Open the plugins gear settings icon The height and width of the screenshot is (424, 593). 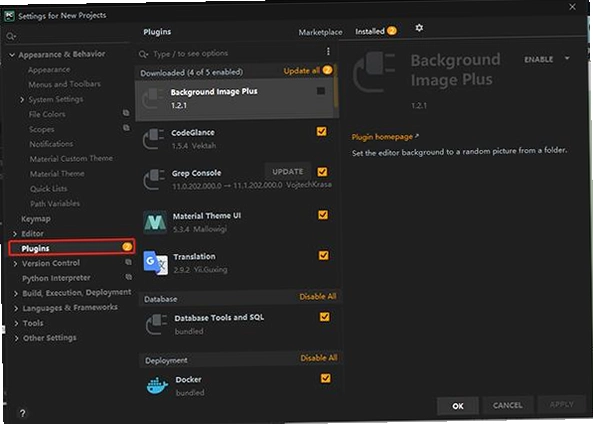419,28
